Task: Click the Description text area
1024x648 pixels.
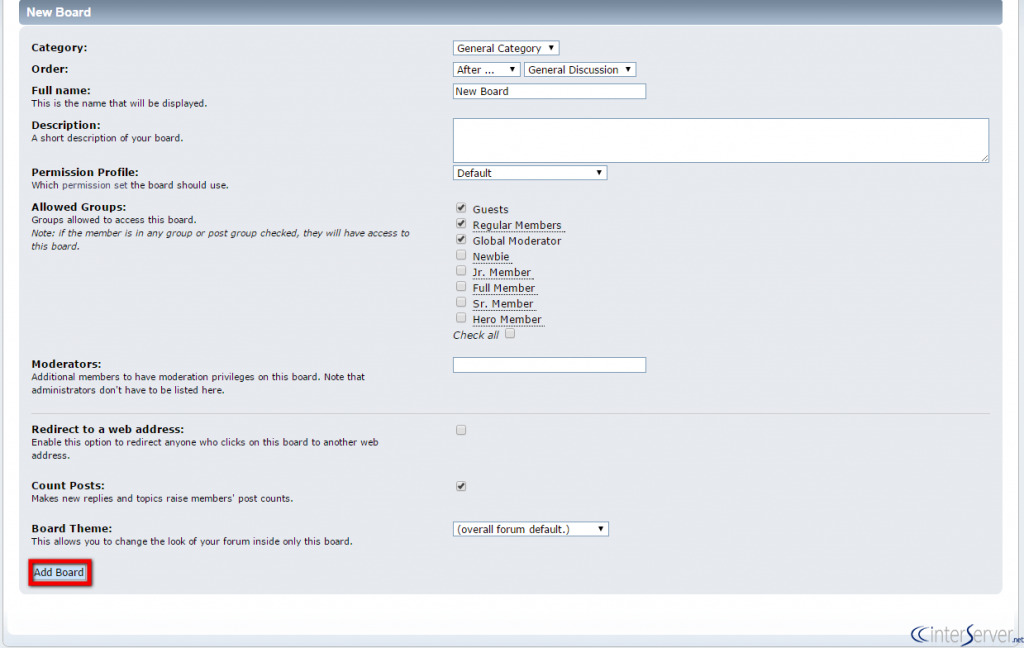Action: pos(720,140)
